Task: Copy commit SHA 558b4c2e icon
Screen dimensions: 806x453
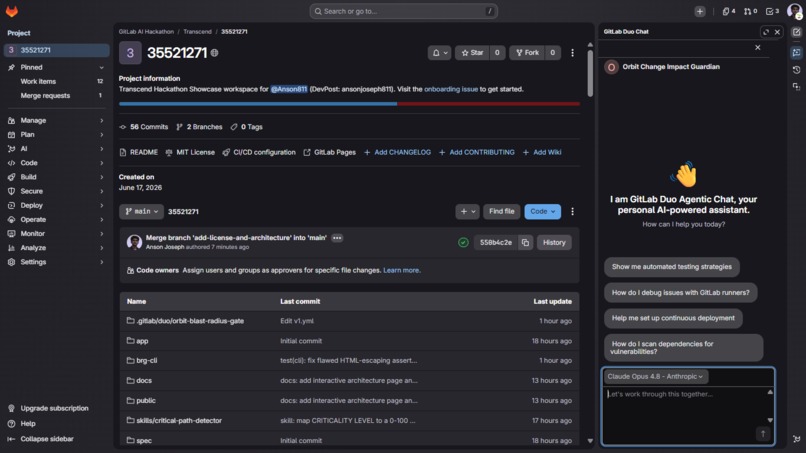Action: tap(525, 243)
